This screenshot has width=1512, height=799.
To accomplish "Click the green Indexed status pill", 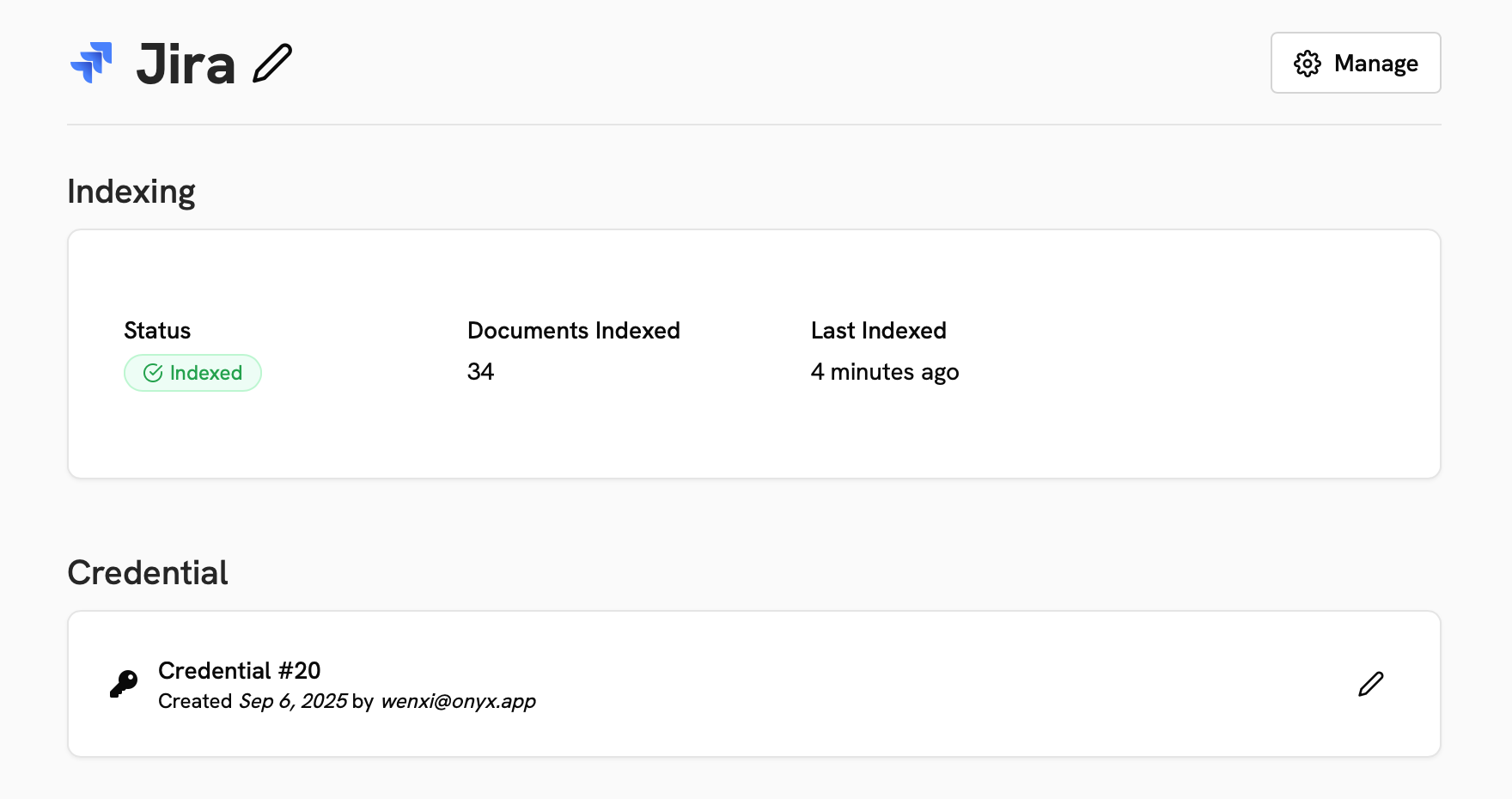I will (192, 373).
